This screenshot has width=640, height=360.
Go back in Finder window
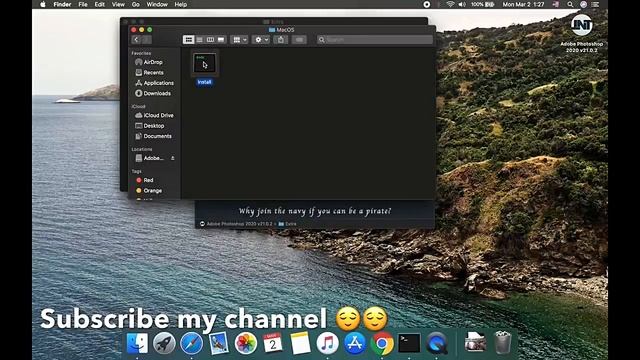coord(136,40)
